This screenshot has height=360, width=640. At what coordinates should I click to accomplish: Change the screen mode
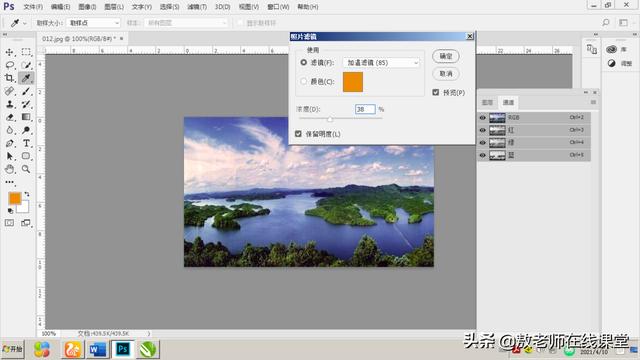click(26, 223)
